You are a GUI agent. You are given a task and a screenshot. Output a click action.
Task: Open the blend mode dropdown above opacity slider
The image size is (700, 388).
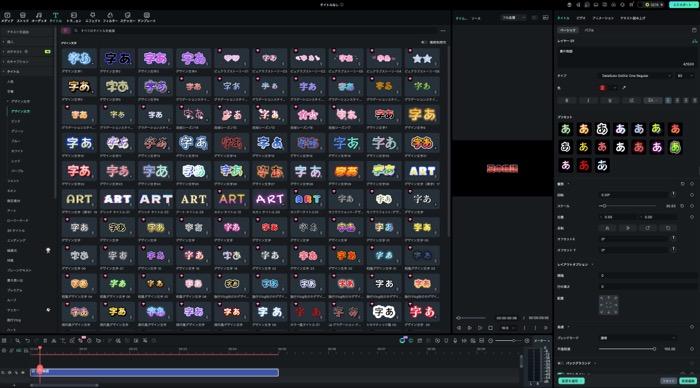point(637,338)
